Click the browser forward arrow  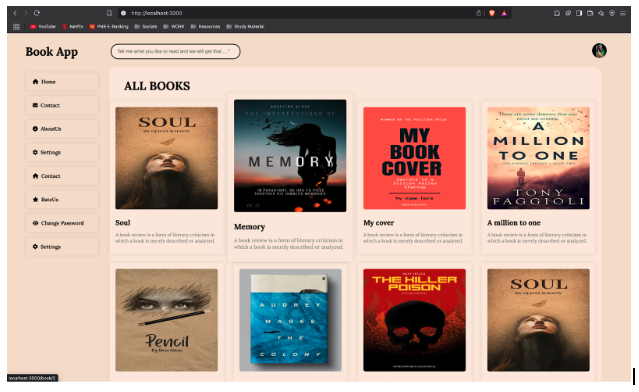coord(26,13)
